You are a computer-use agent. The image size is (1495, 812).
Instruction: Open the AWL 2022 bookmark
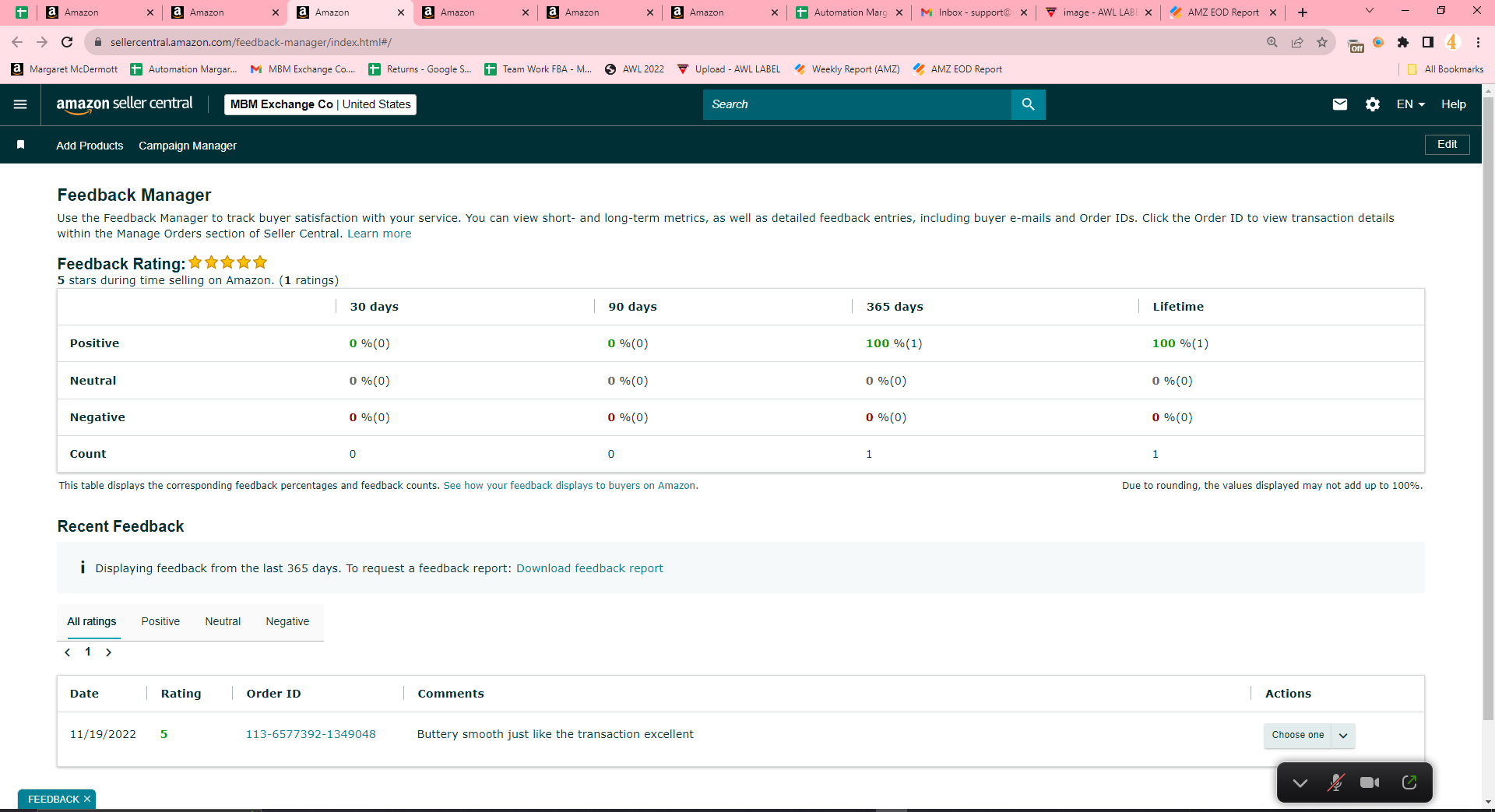click(635, 69)
